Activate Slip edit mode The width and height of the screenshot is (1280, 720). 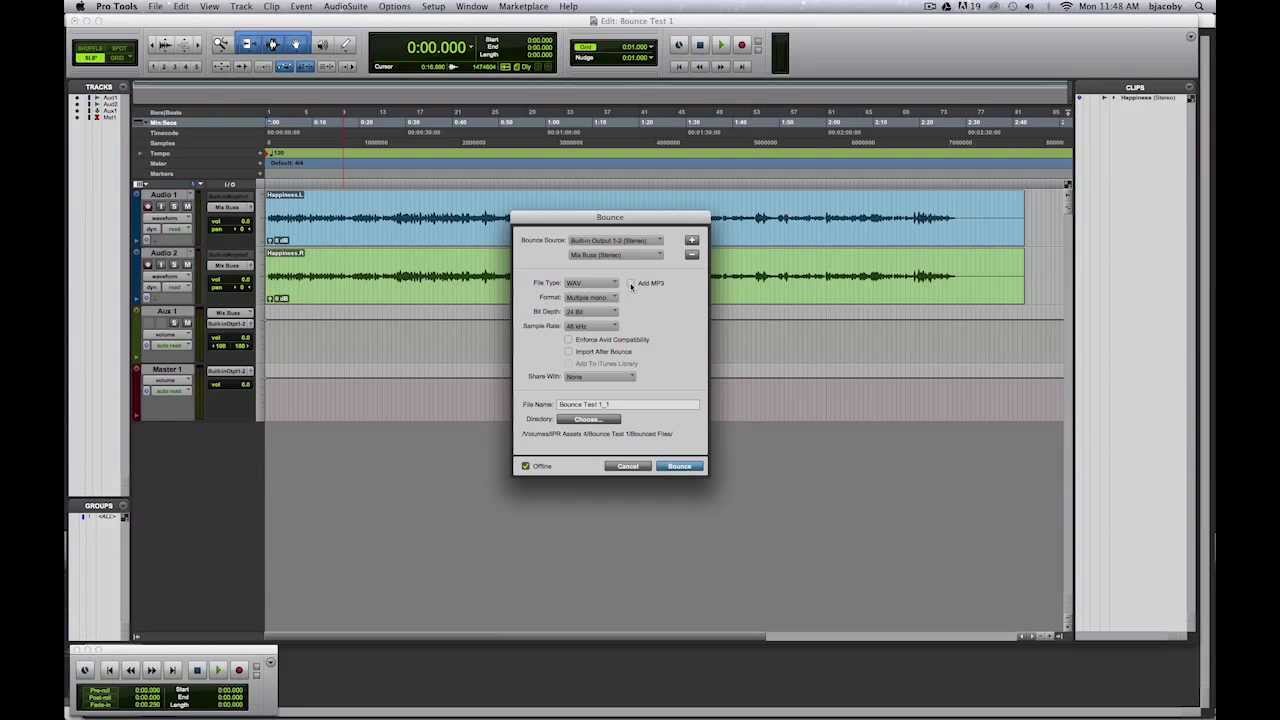[90, 58]
